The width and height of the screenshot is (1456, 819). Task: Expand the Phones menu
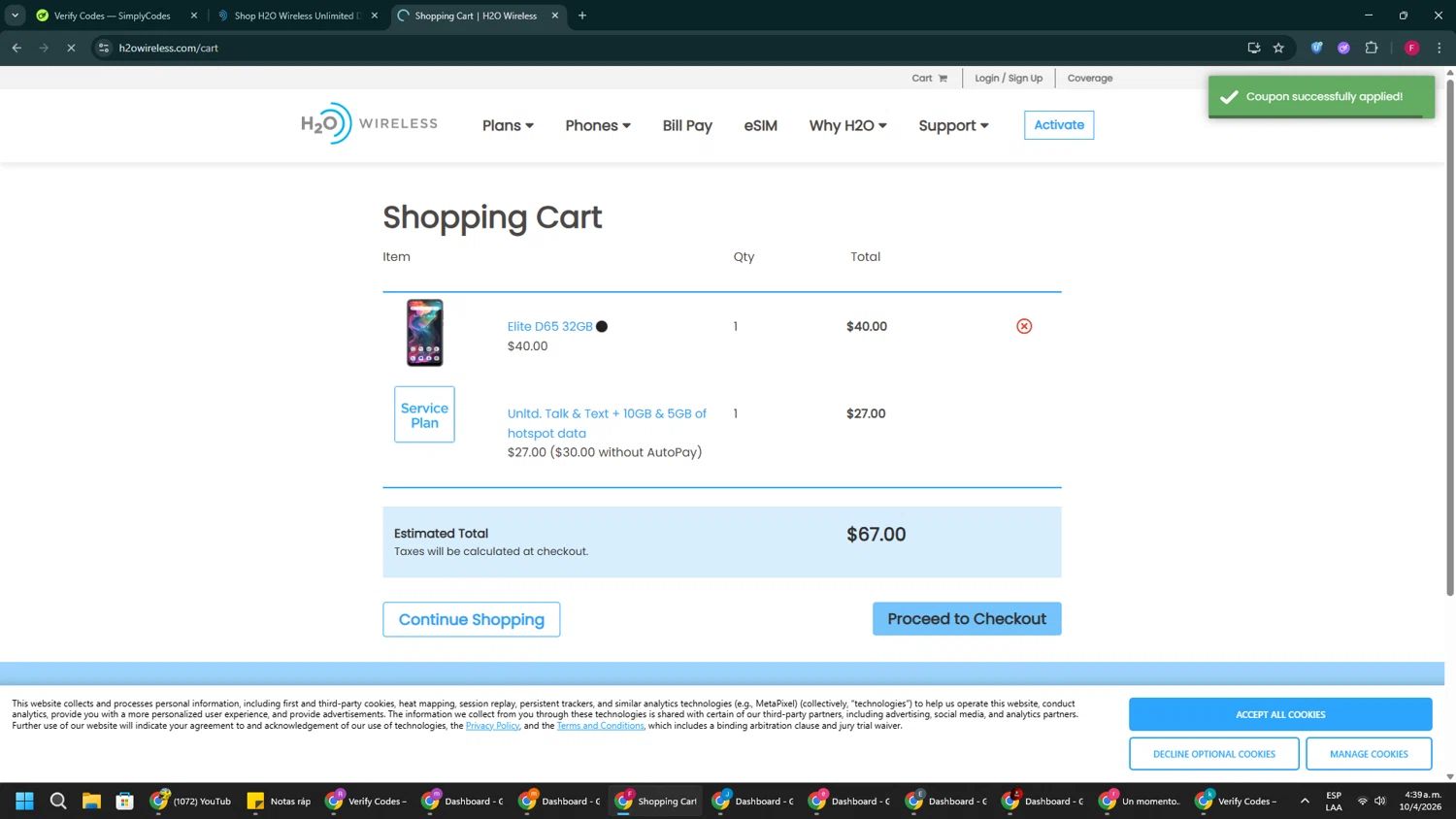598,125
